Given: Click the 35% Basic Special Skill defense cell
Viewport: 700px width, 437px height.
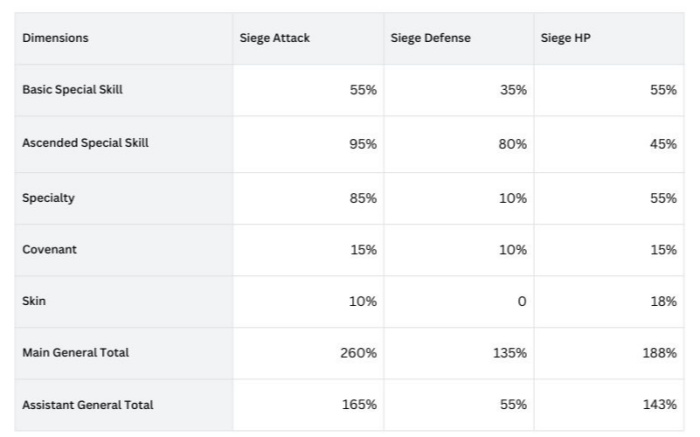Looking at the screenshot, I should coord(513,90).
